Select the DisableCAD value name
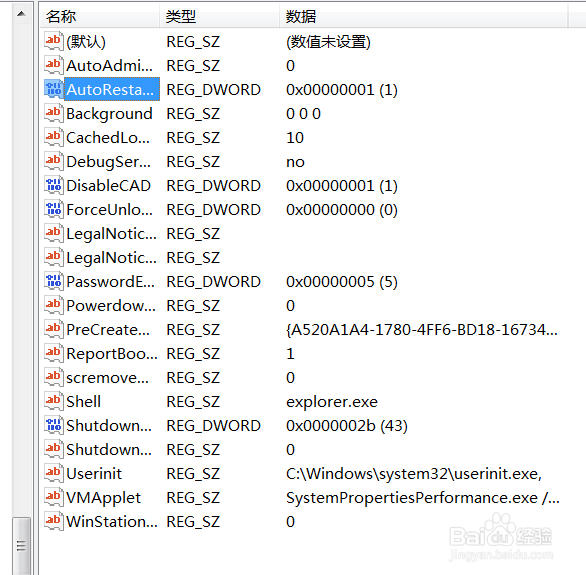The image size is (586, 575). 108,186
